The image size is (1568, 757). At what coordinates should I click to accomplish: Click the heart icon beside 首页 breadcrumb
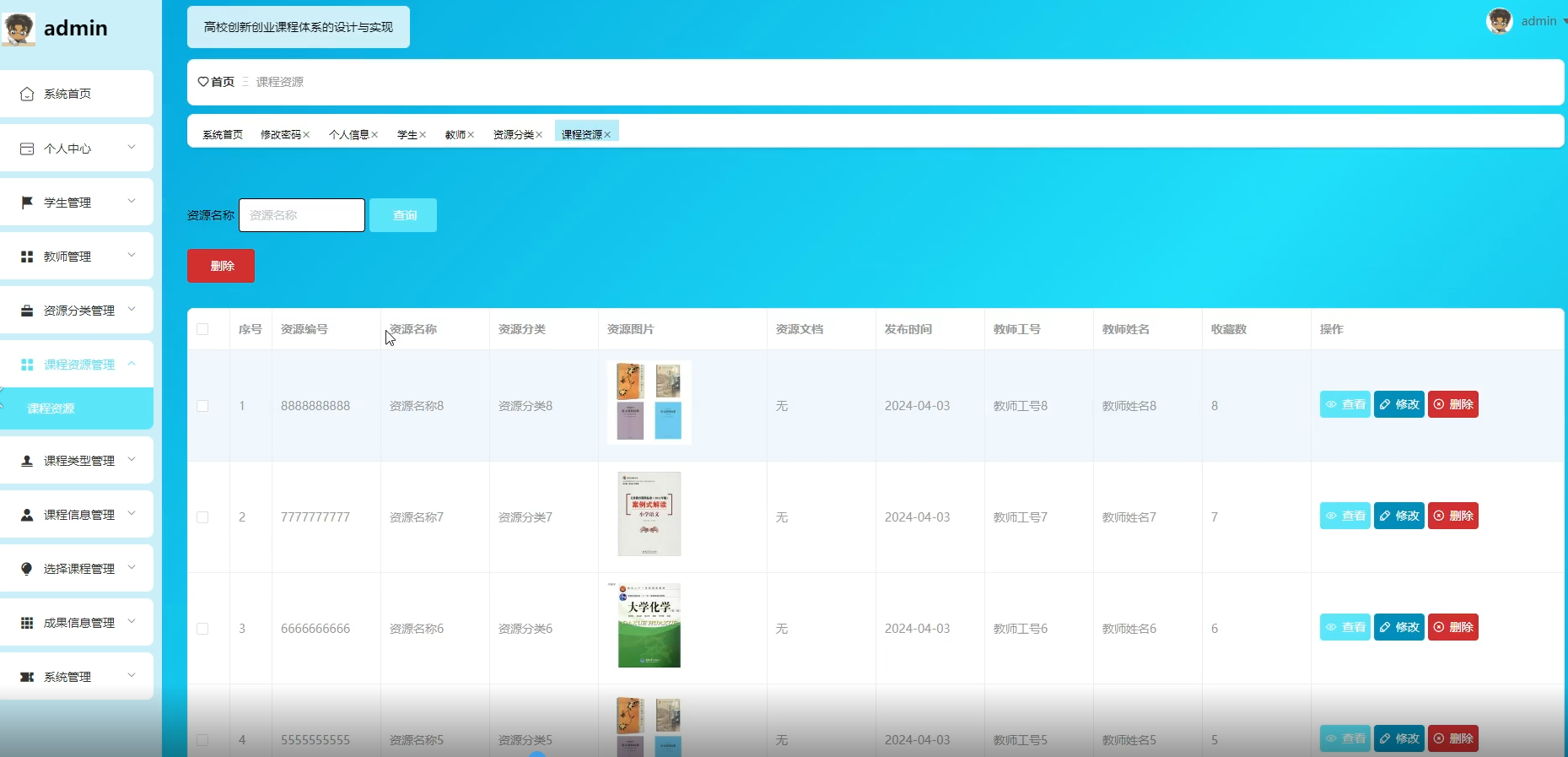click(x=203, y=82)
